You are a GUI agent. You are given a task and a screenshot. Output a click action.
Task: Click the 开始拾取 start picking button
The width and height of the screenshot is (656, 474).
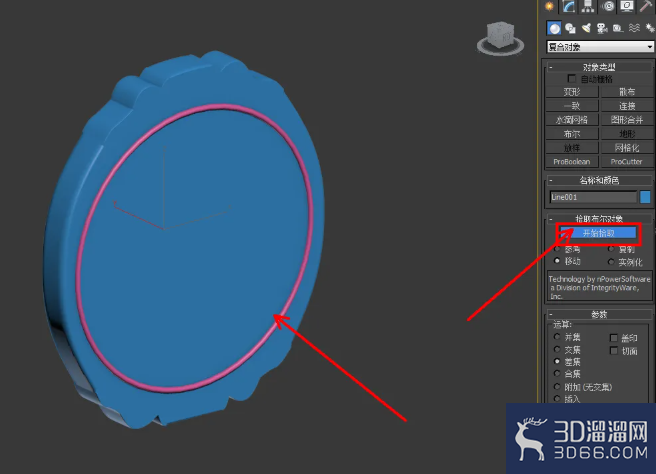tap(598, 233)
